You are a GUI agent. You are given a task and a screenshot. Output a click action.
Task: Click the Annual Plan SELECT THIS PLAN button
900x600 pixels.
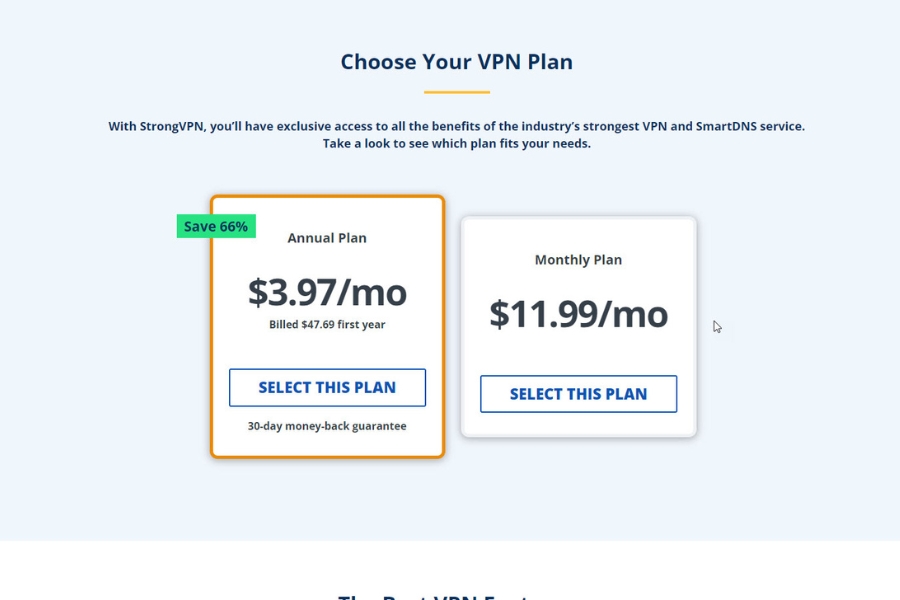tap(327, 387)
